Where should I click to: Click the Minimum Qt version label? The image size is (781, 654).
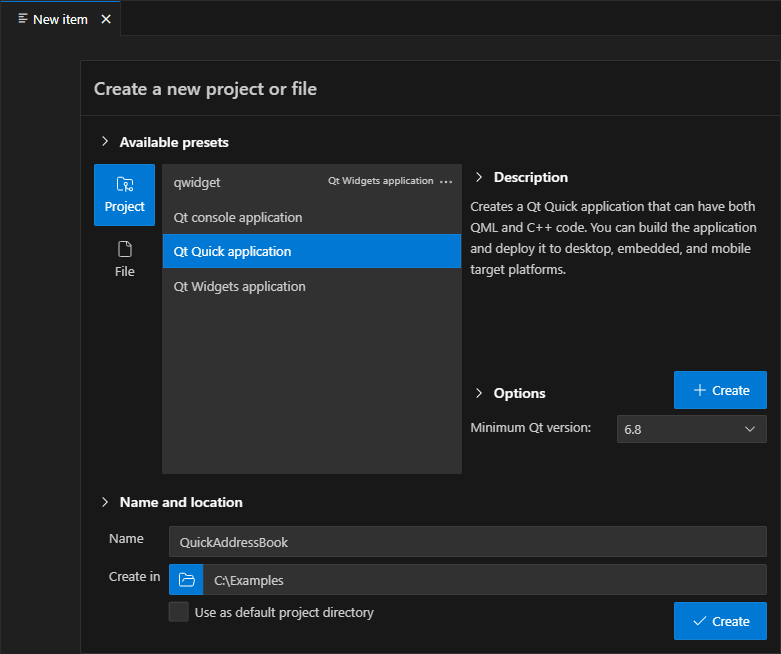tap(530, 427)
